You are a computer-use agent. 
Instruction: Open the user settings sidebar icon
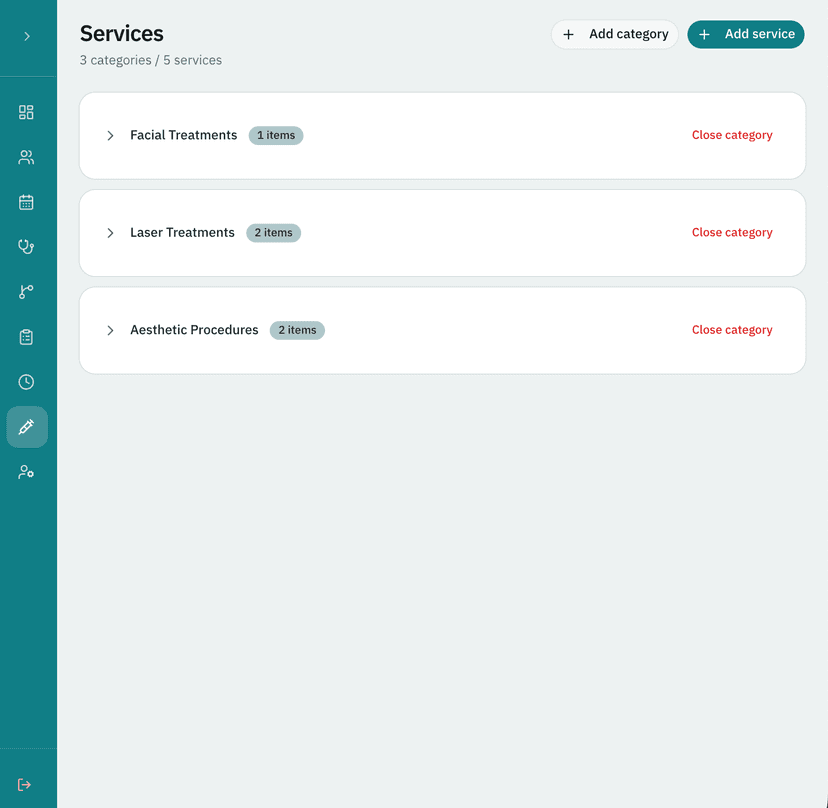26,472
